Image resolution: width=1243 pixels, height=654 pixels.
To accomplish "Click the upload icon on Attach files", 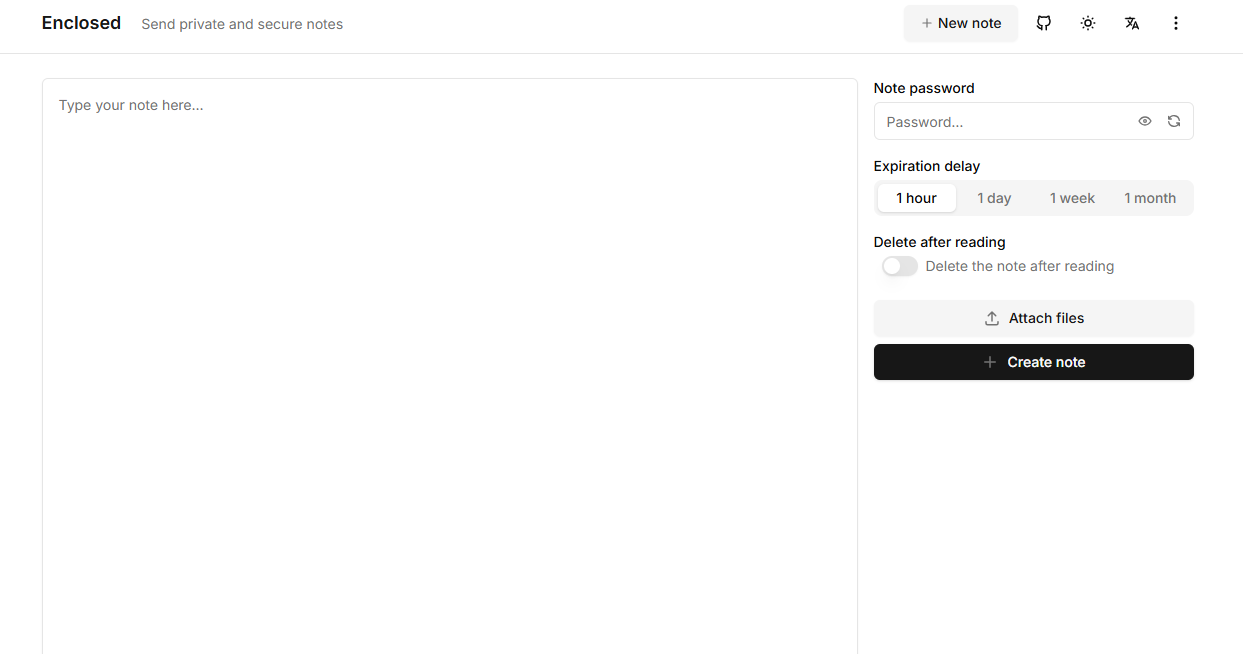I will [x=991, y=317].
